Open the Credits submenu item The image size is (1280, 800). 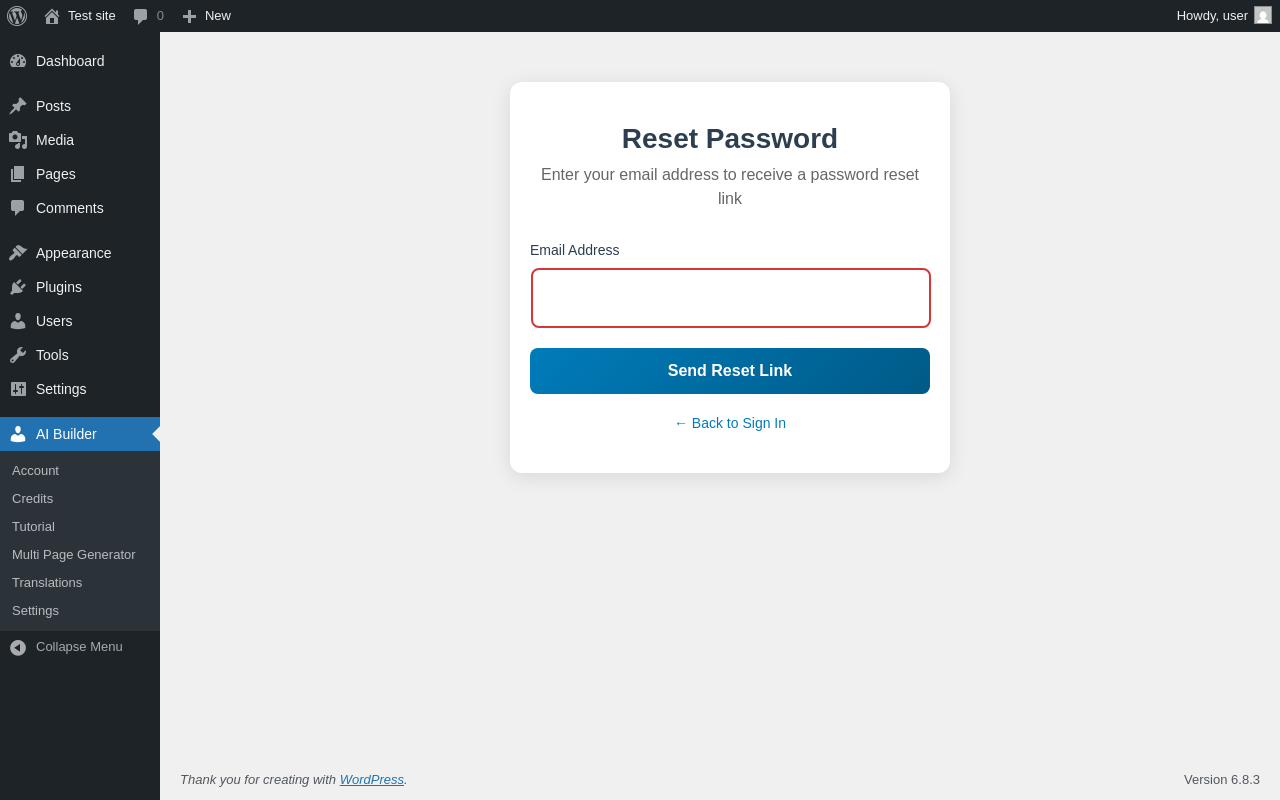32,498
